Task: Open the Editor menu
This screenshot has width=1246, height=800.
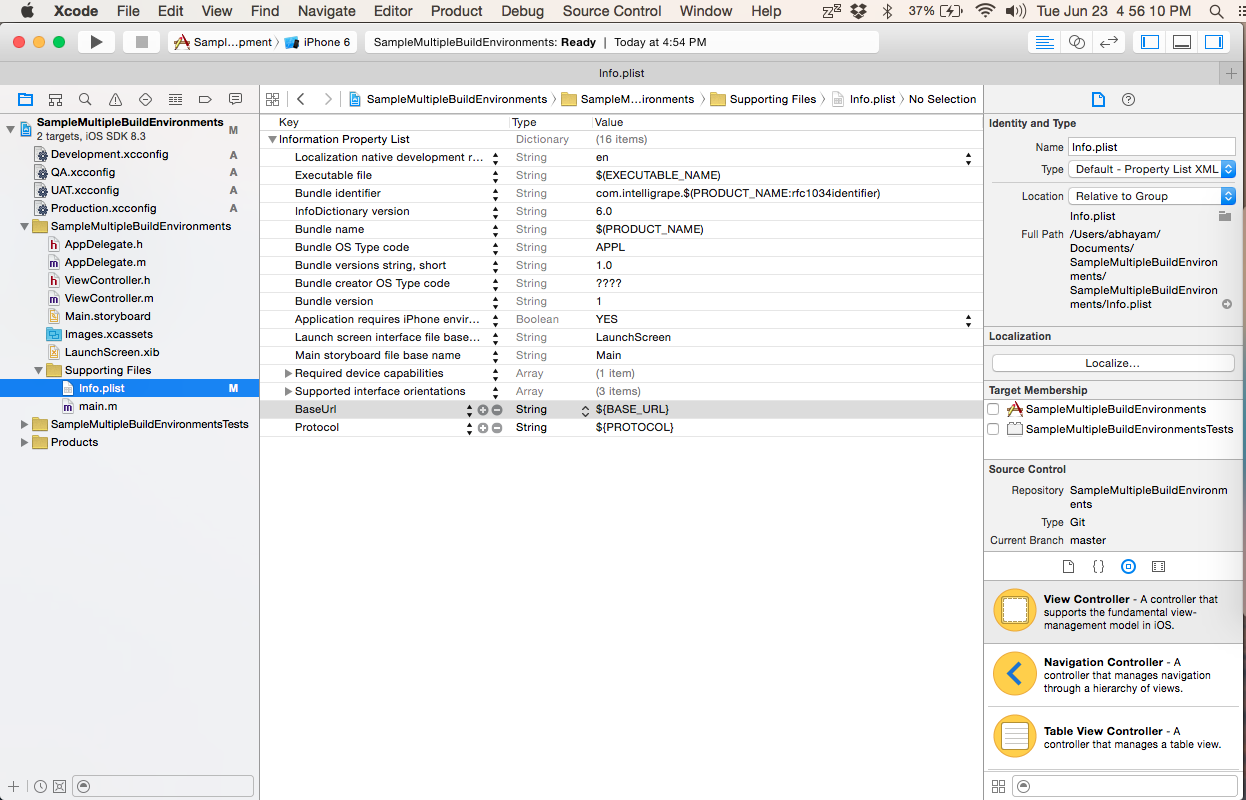Action: tap(393, 11)
